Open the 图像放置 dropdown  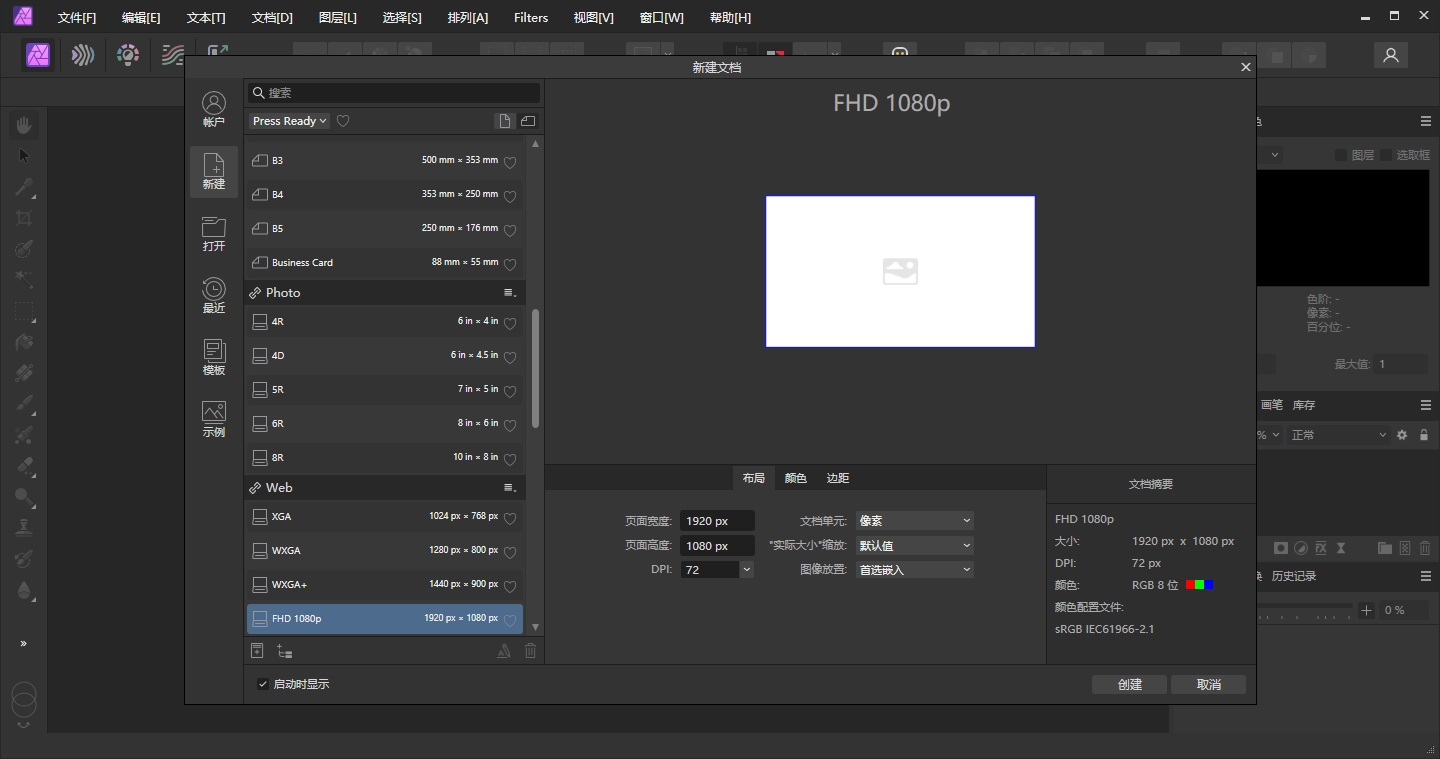(914, 570)
